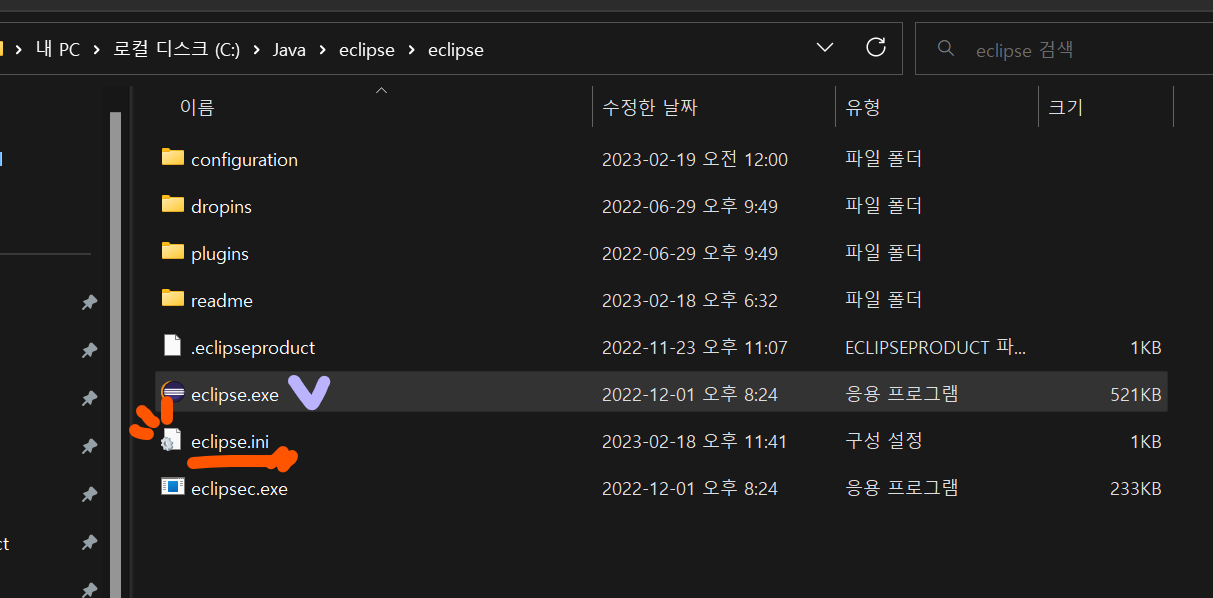Select the eclipsec.exe file name
The width and height of the screenshot is (1213, 598).
point(239,489)
